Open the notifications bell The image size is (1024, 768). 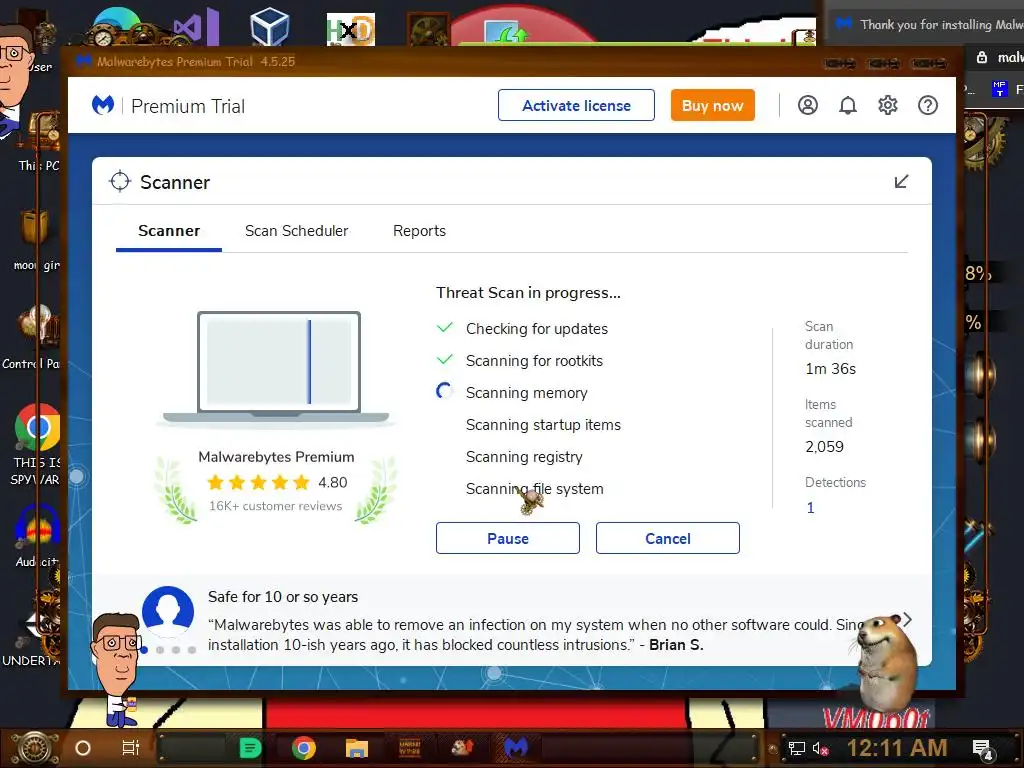[848, 105]
